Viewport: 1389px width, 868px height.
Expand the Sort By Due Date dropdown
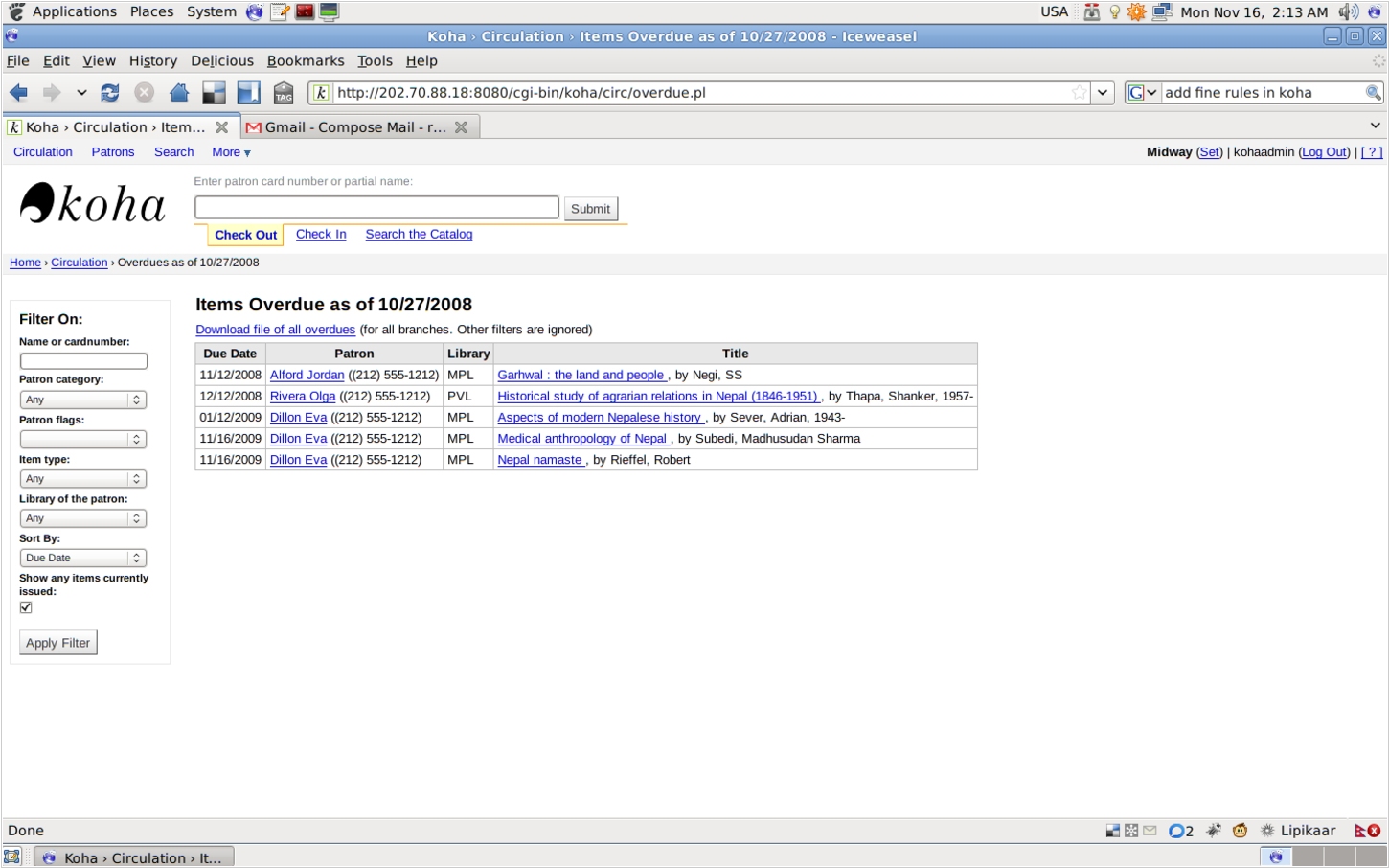point(83,558)
